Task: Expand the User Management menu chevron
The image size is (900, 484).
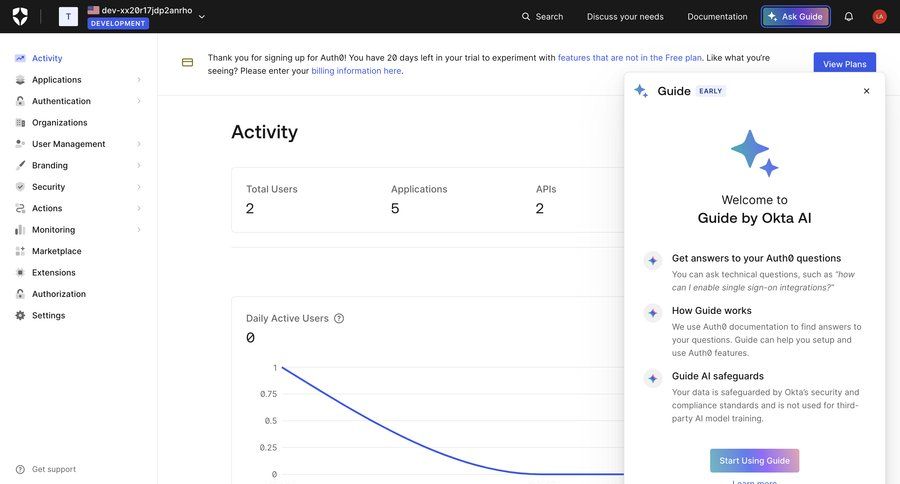Action: tap(139, 144)
